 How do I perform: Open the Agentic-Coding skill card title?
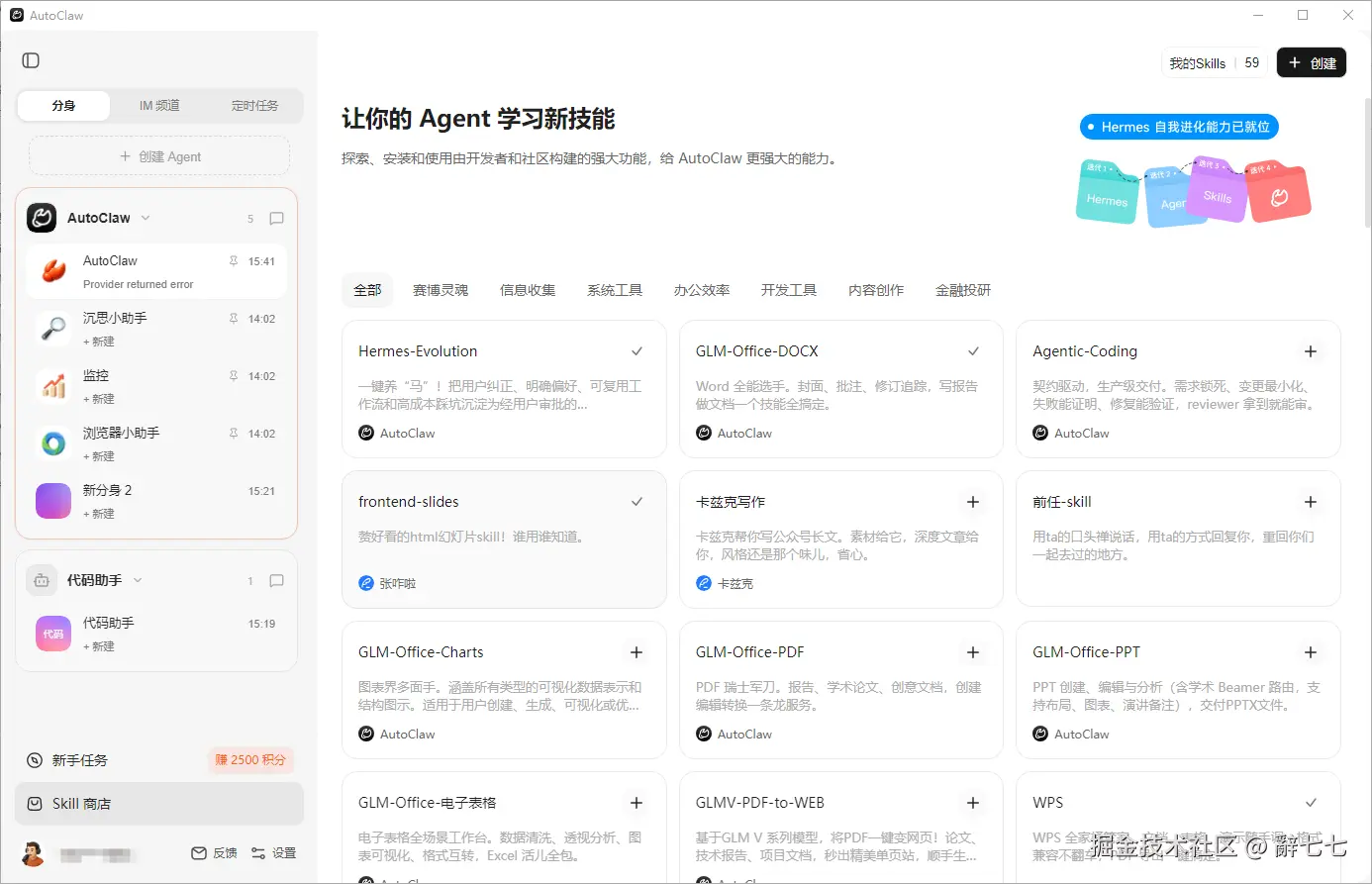[1085, 351]
